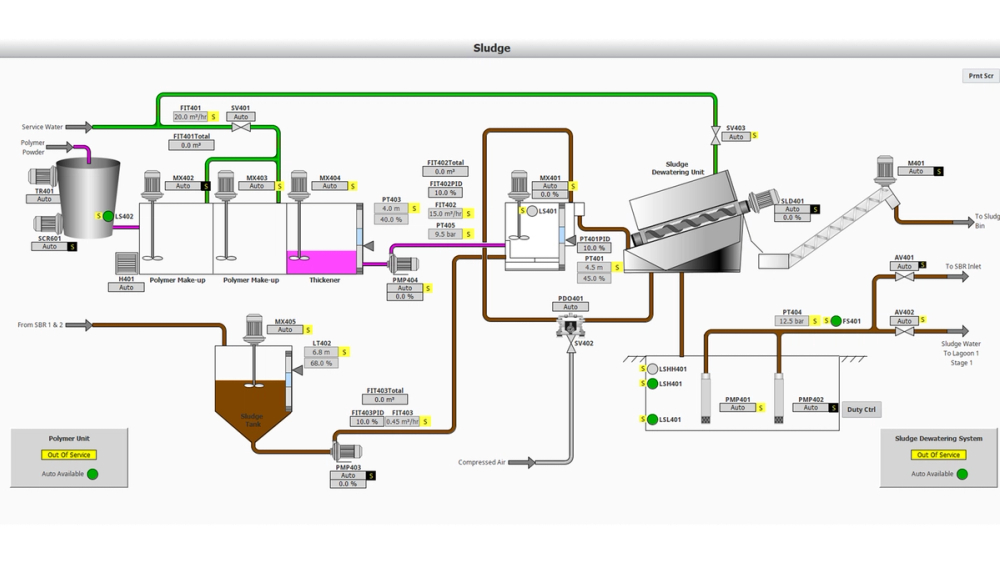This screenshot has width=1000, height=563.
Task: Click the polymer powder hopper tank
Action: (x=89, y=198)
